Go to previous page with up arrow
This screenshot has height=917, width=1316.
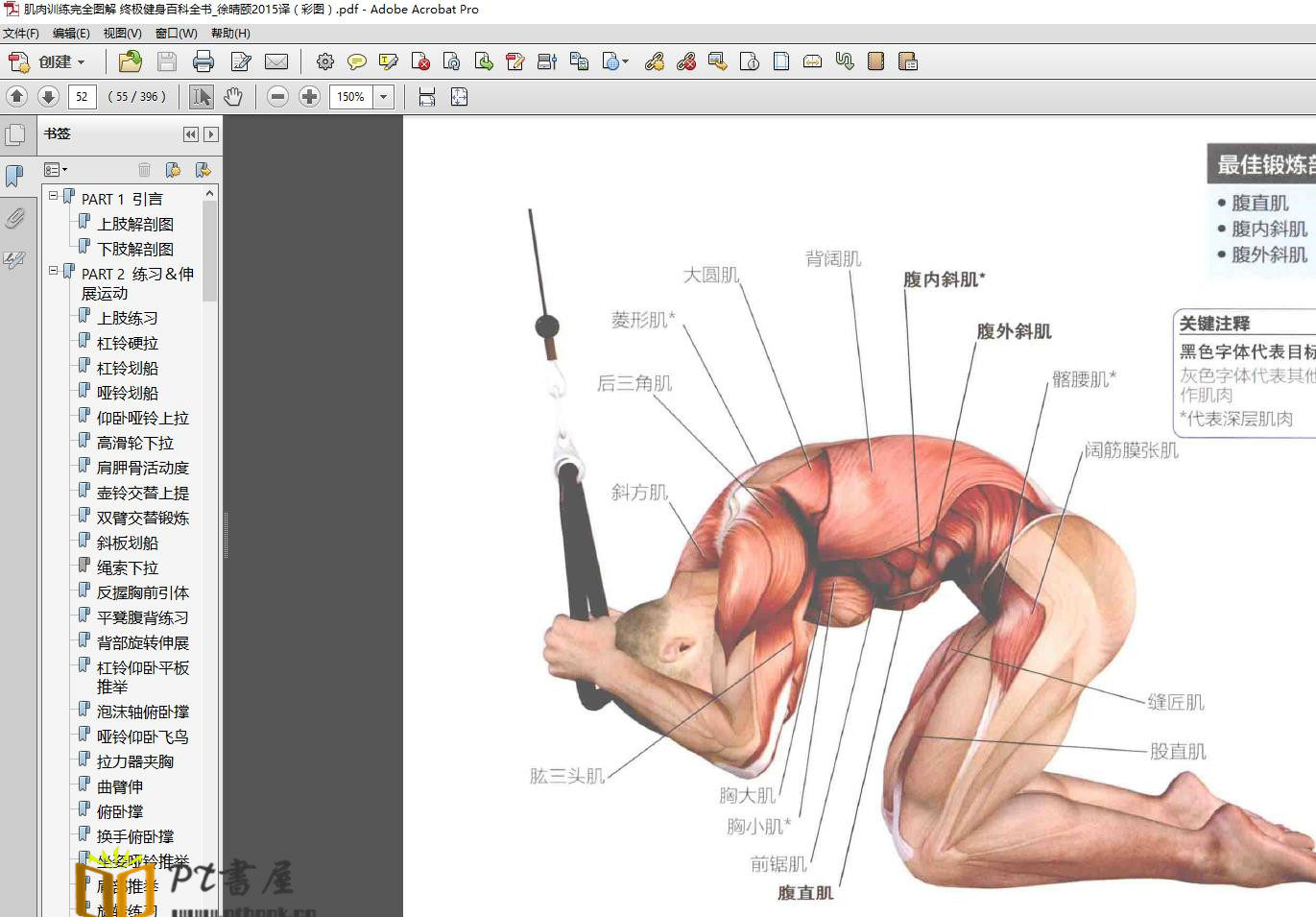point(16,97)
